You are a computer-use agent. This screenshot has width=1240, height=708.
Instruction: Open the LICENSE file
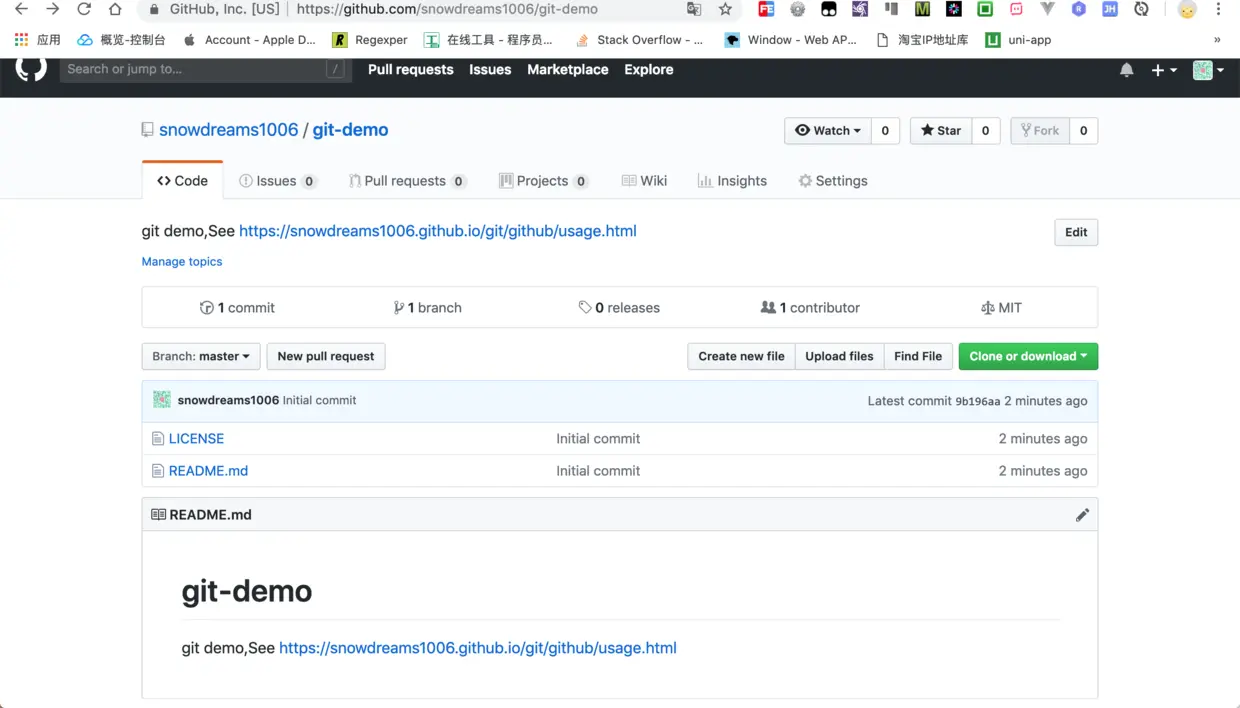[x=196, y=438]
